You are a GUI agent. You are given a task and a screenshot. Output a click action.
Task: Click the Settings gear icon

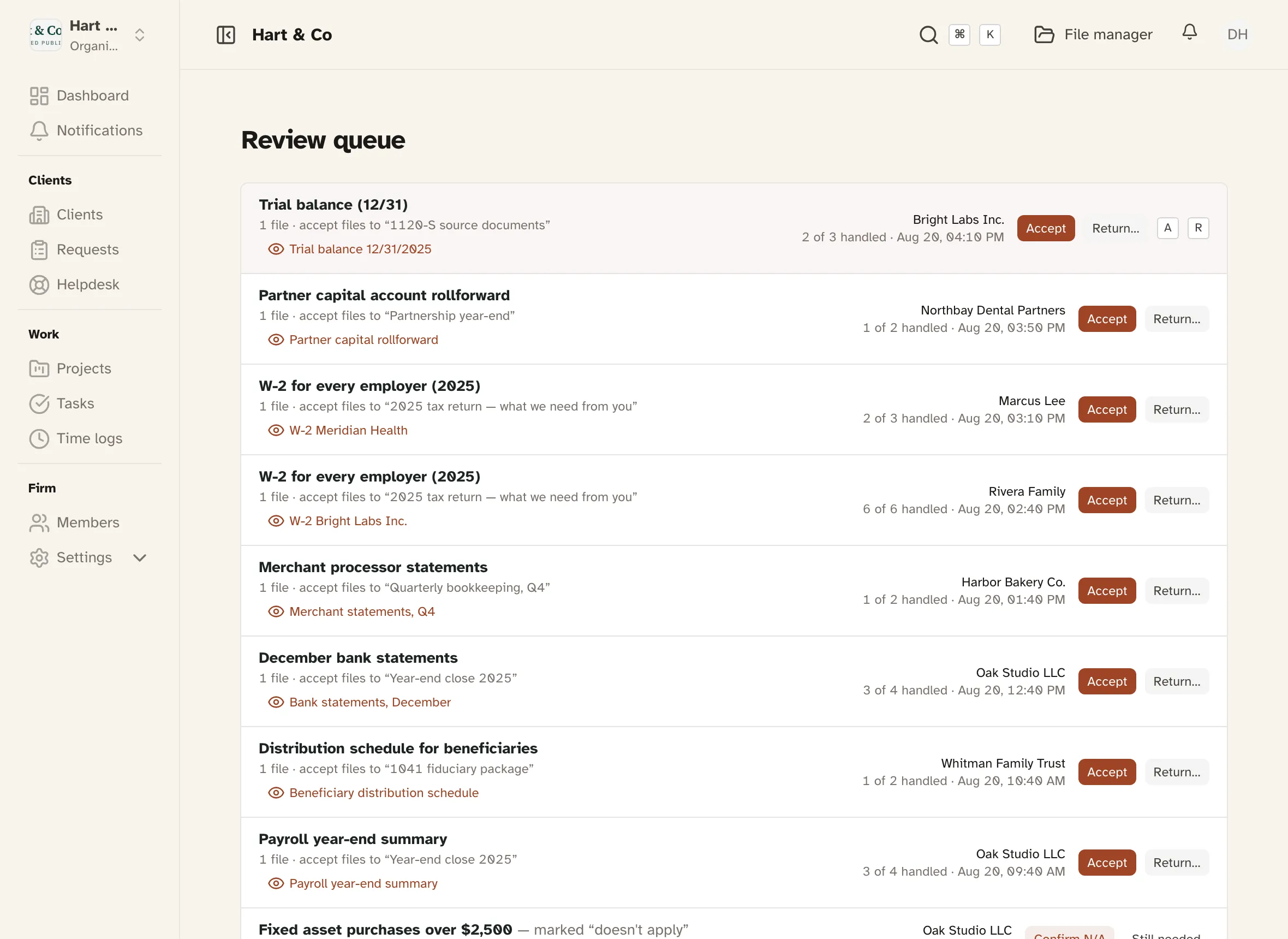pyautogui.click(x=39, y=557)
